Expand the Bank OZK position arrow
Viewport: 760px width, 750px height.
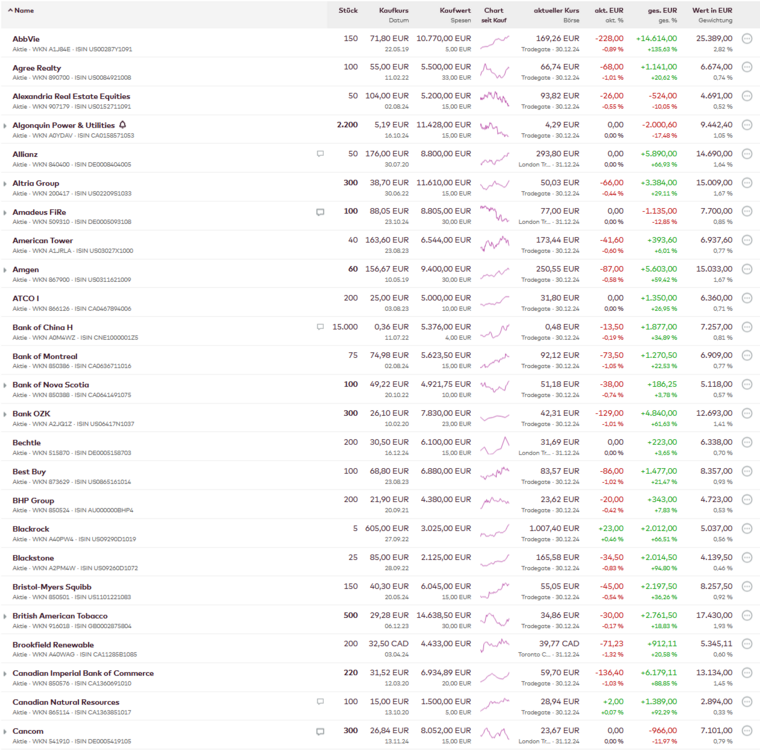point(5,414)
